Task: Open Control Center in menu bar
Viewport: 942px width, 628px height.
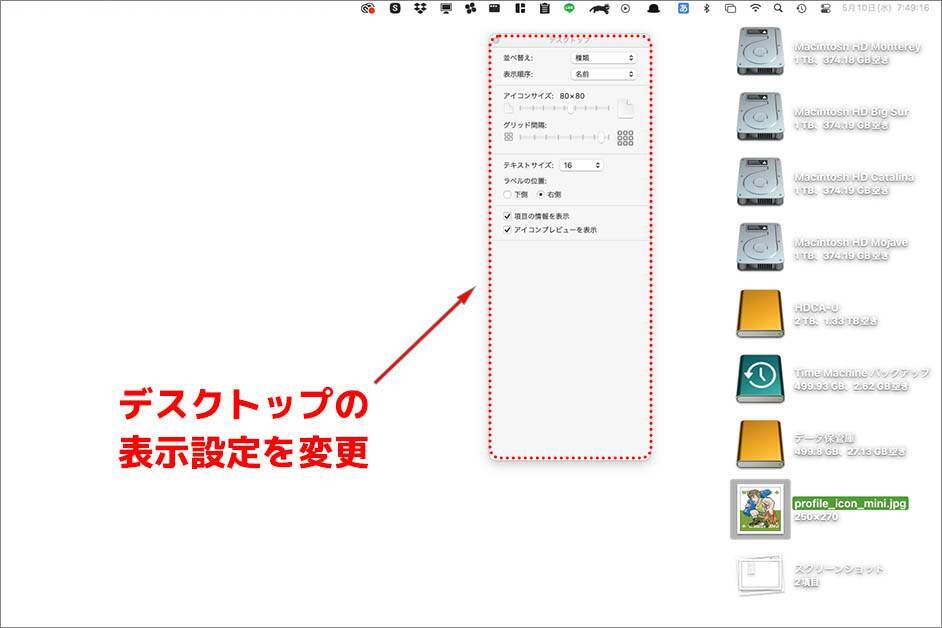Action: [825, 8]
